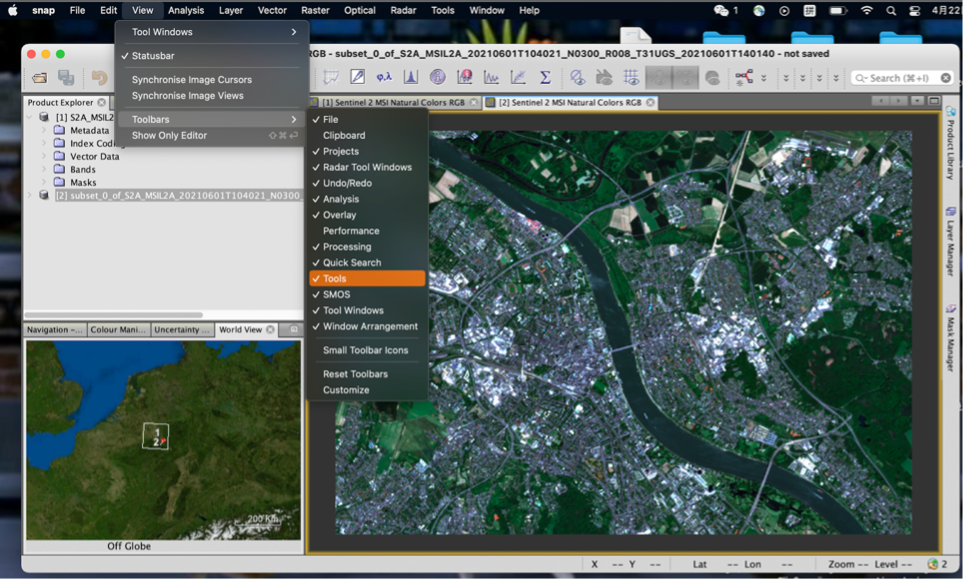Screen dimensions: 965x583
Task: Click the Undo arrow in toolbar
Action: 99,78
